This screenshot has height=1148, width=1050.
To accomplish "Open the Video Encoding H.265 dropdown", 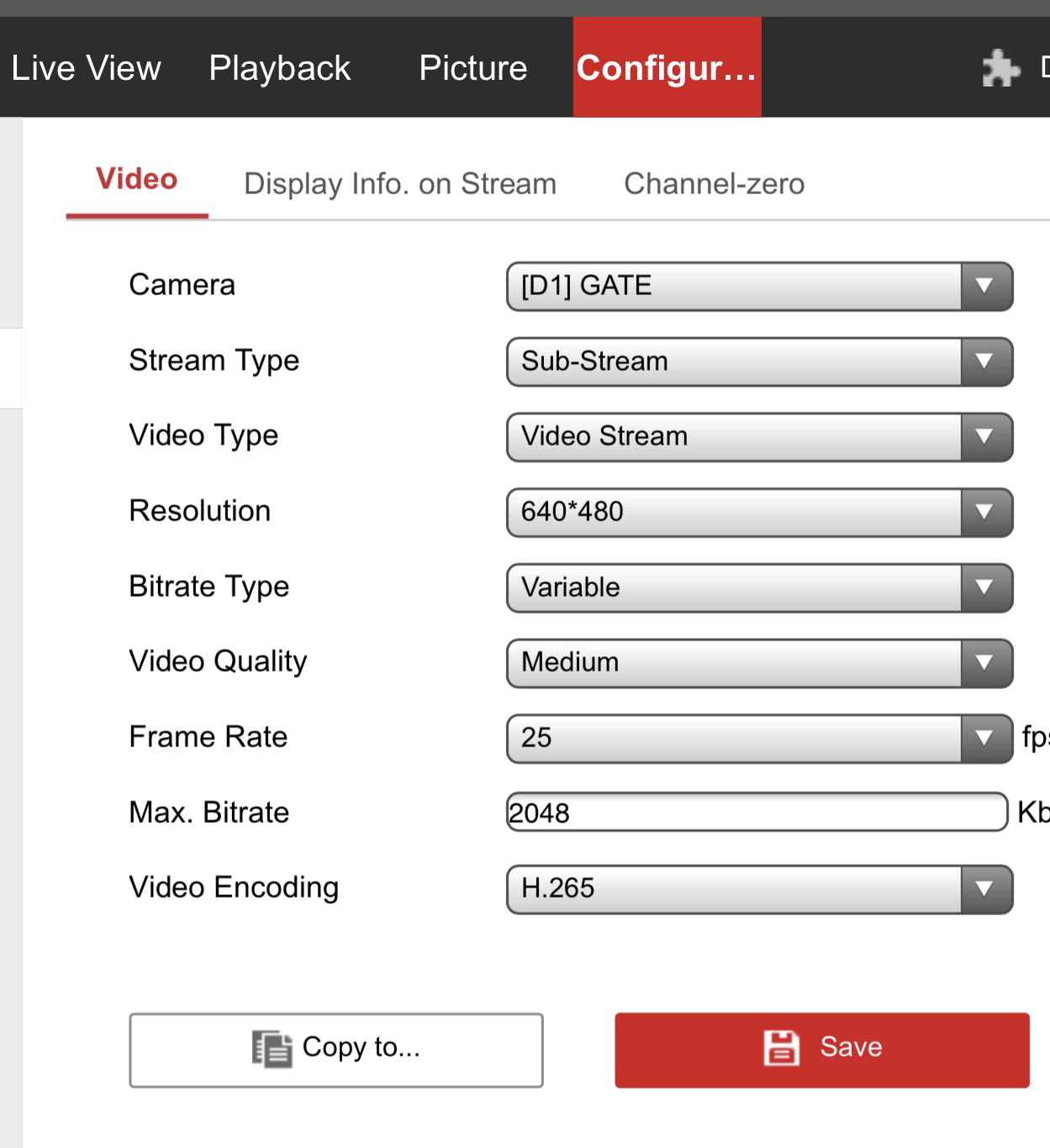I will pyautogui.click(x=759, y=889).
